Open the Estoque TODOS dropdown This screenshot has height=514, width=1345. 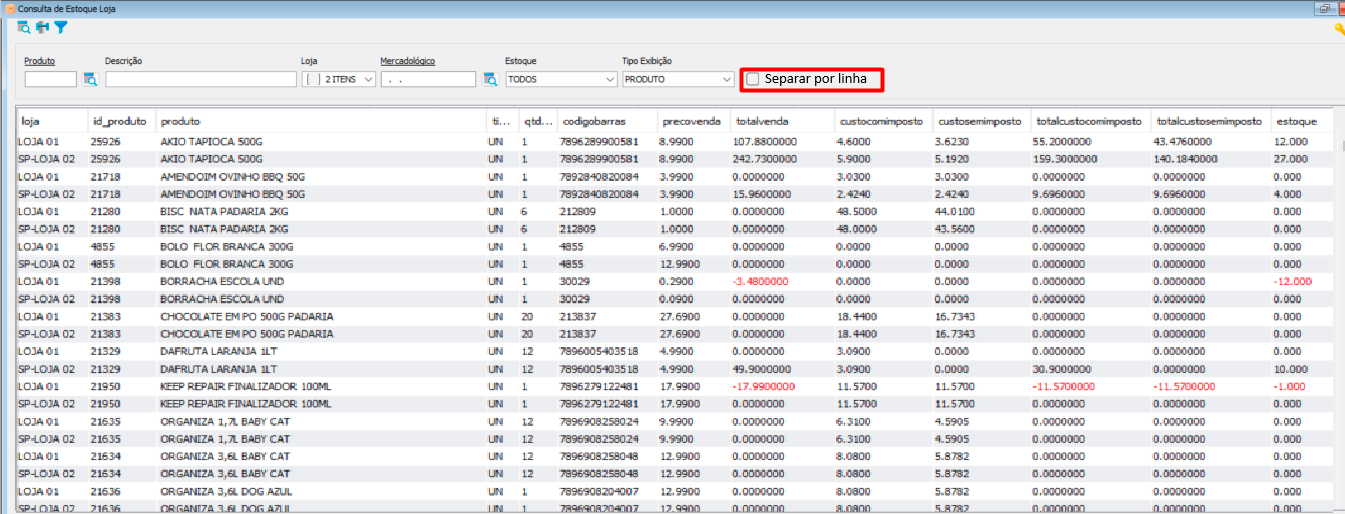(610, 79)
